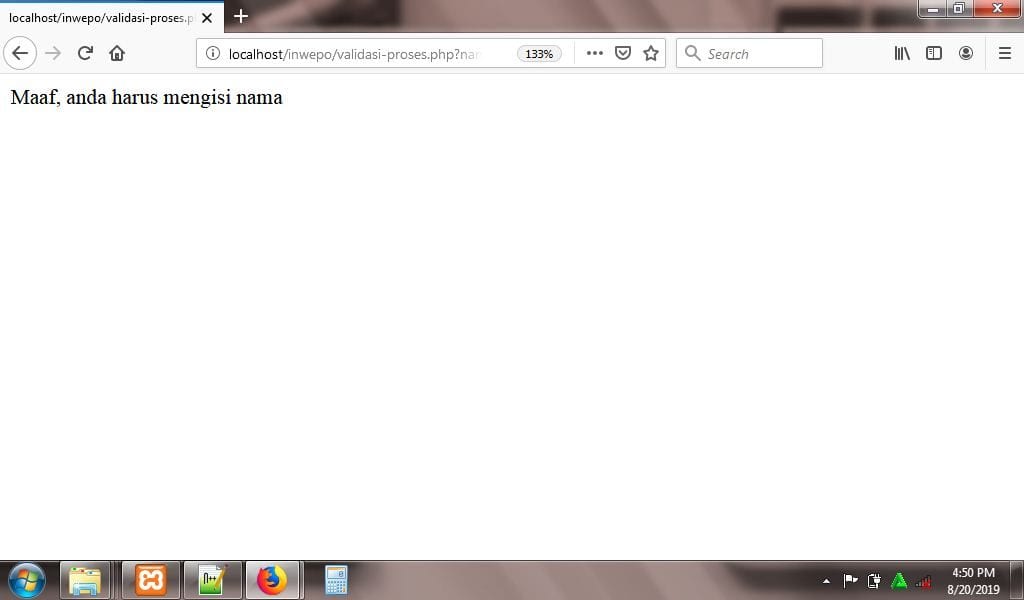Screen dimensions: 1024x600
Task: Open Action Center flag icon
Action: 850,580
